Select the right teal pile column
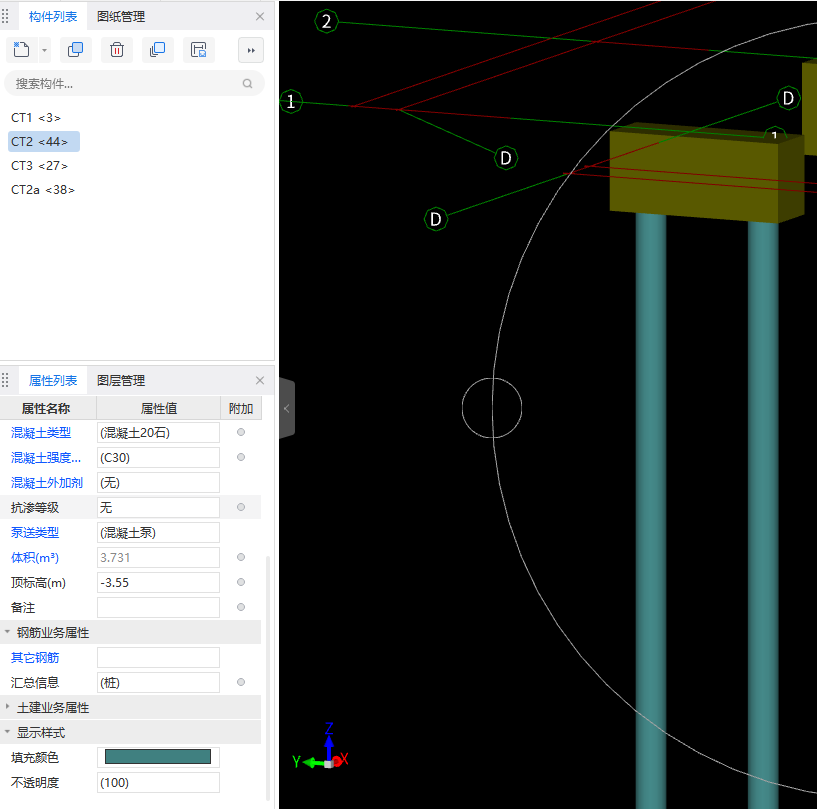Viewport: 817px width, 809px height. 763,516
